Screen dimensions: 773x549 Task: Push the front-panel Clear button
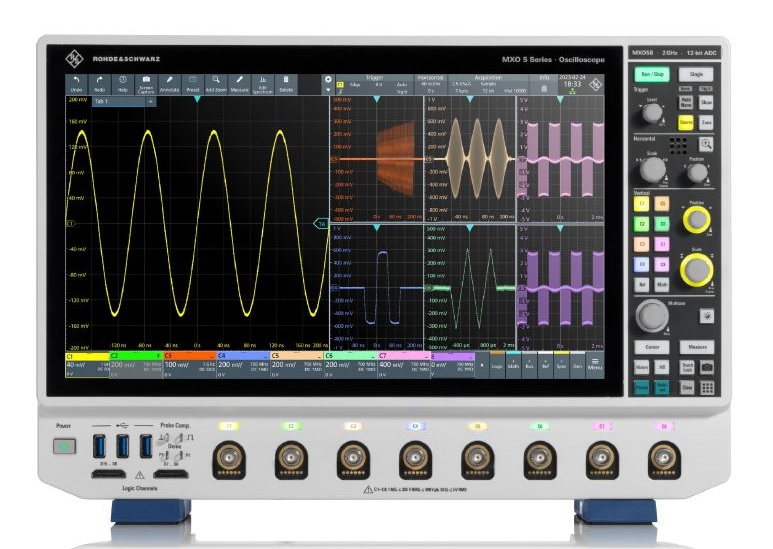click(x=687, y=388)
